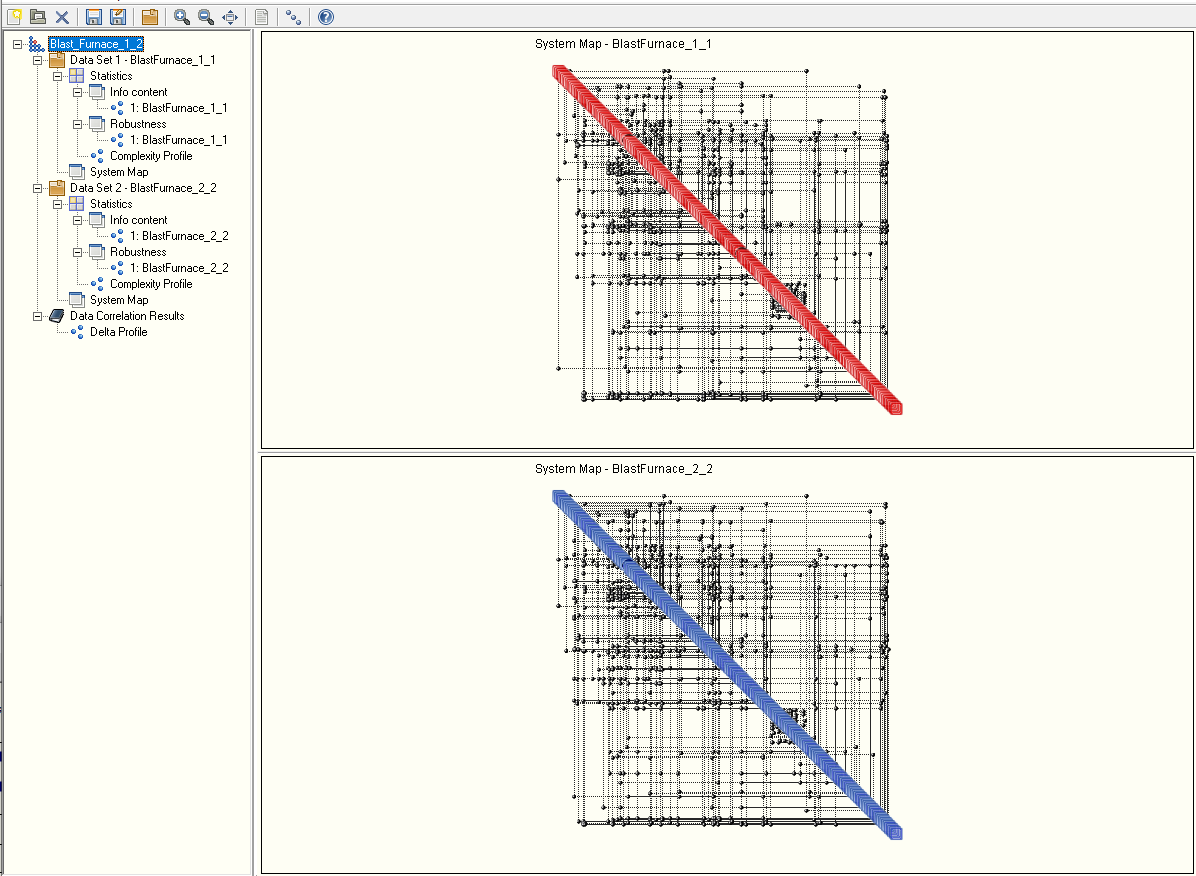1196x876 pixels.
Task: Click the New project toolbar icon
Action: (14, 16)
